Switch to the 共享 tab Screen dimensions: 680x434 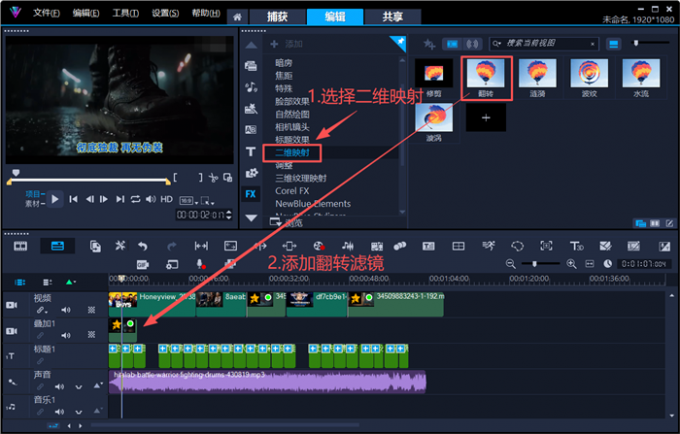(x=392, y=16)
